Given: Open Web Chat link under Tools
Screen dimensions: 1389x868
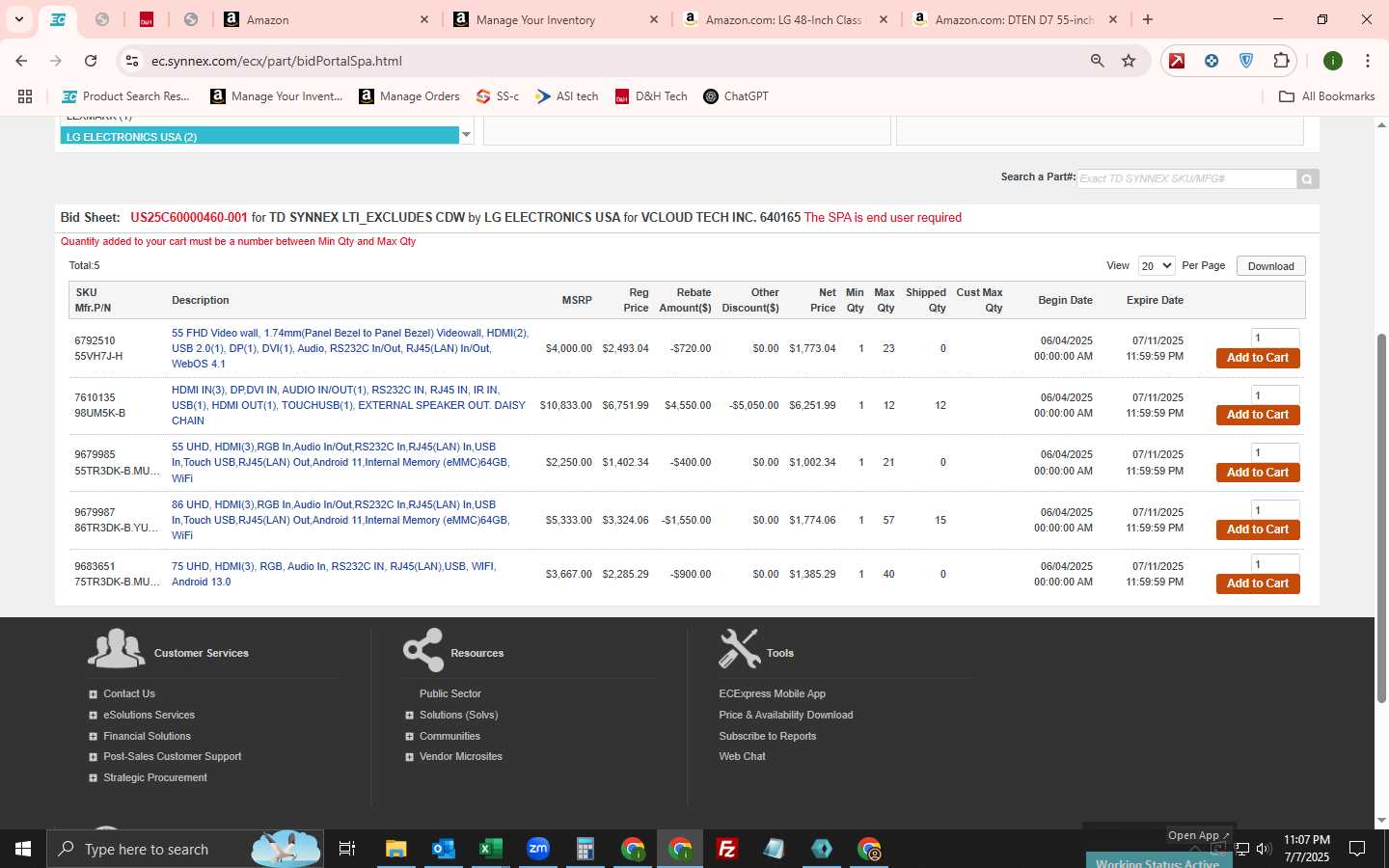Looking at the screenshot, I should (742, 757).
